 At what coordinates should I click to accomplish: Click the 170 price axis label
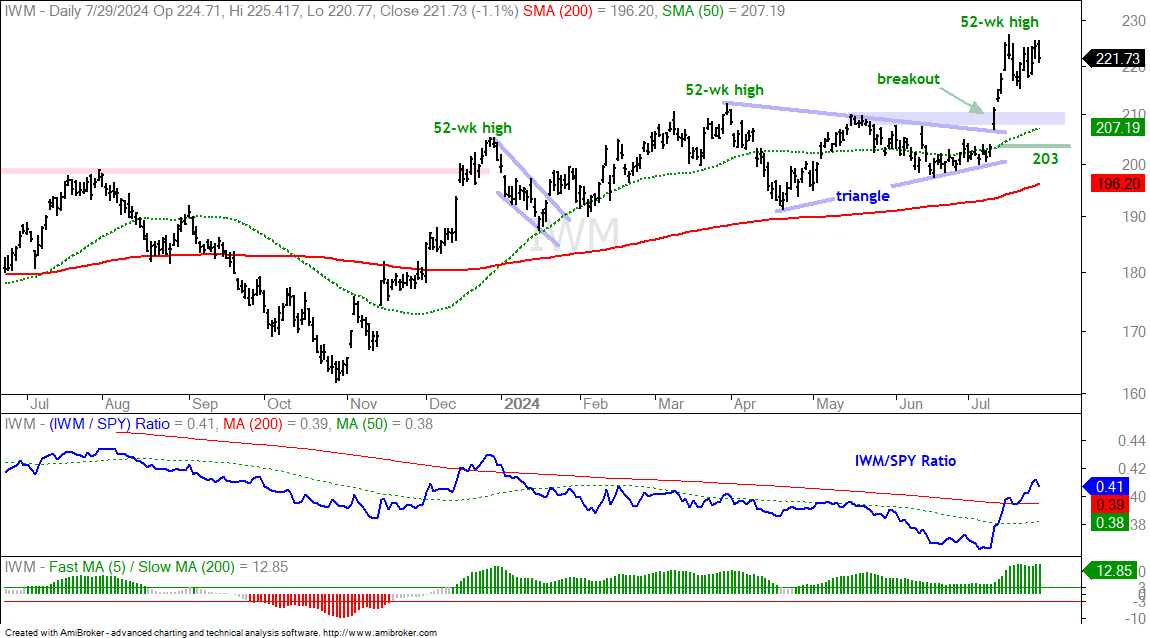[x=1132, y=331]
